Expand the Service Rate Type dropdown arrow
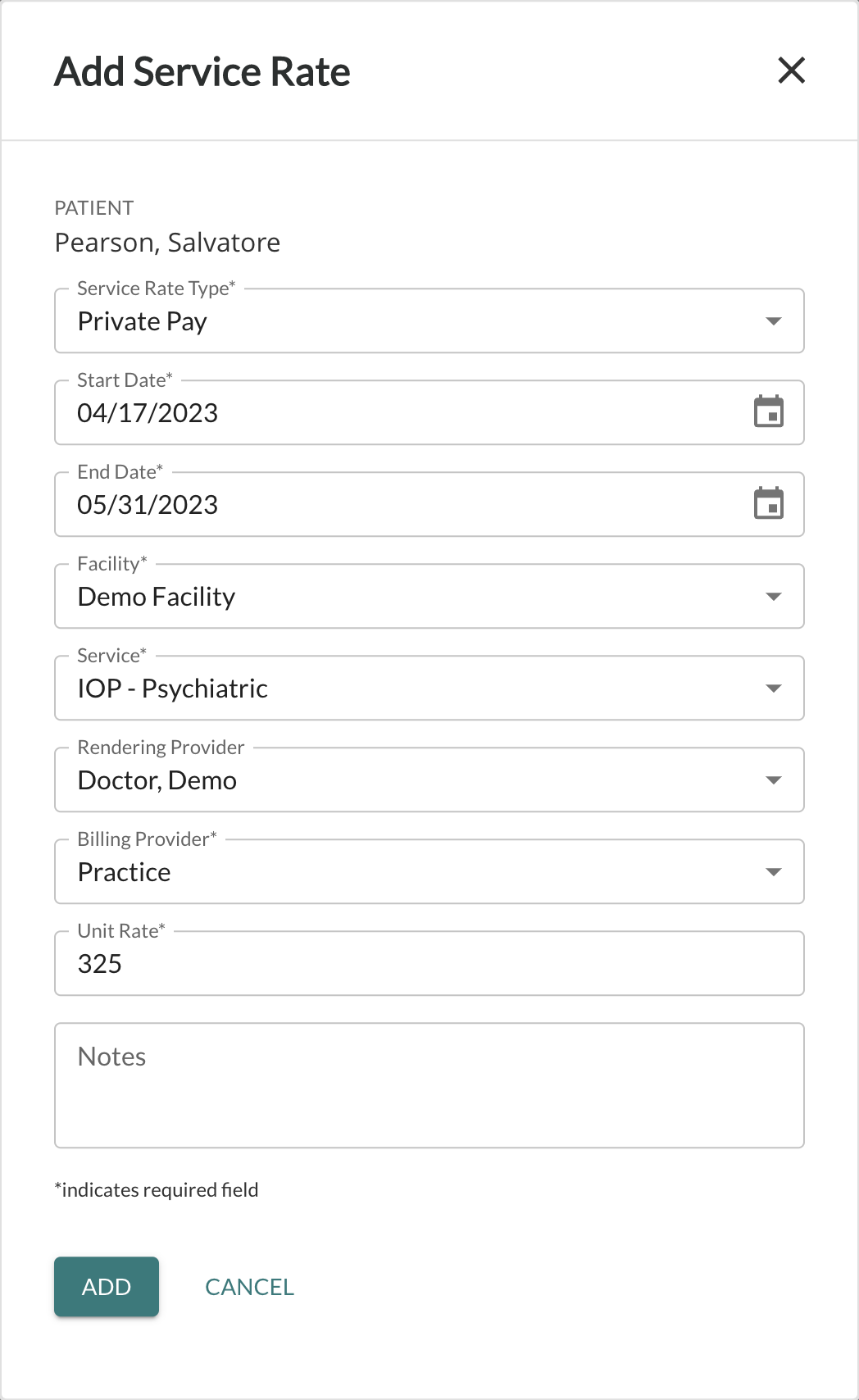 (773, 321)
